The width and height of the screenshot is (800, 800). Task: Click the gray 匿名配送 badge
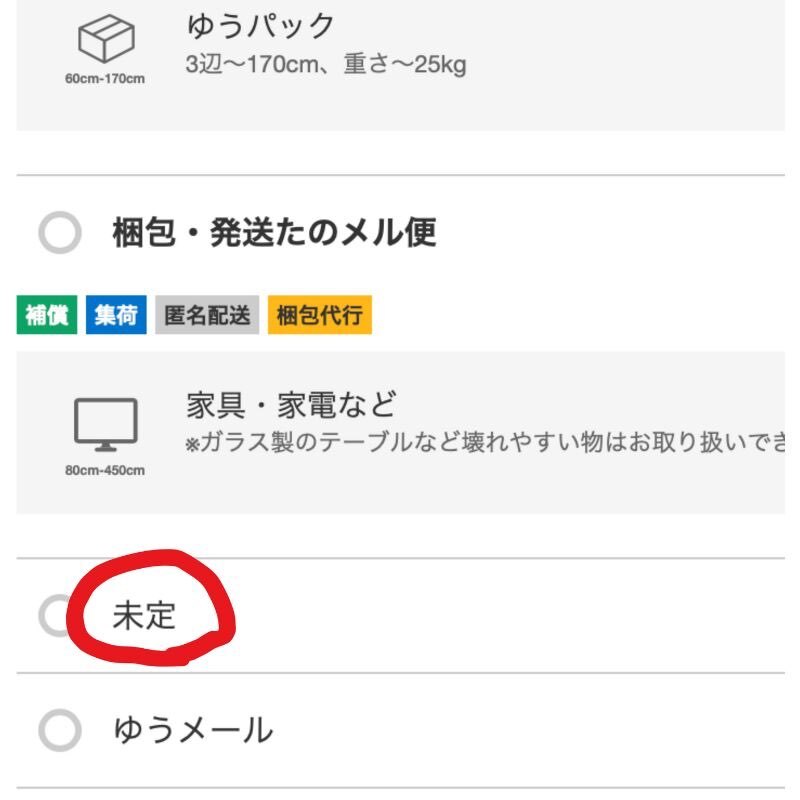tap(207, 316)
